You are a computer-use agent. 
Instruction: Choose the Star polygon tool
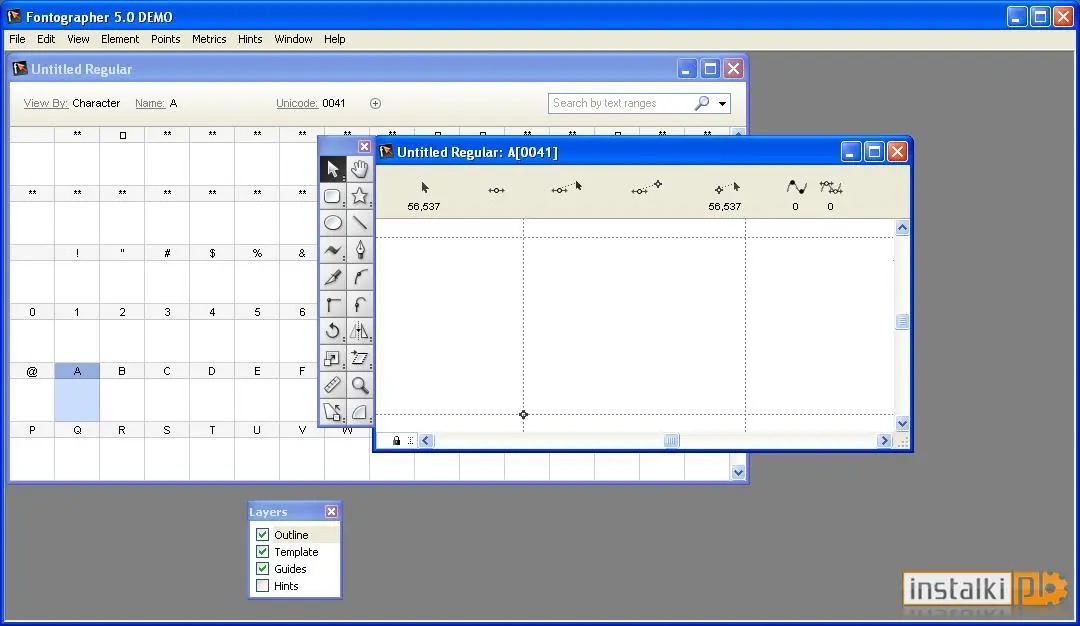(x=360, y=196)
